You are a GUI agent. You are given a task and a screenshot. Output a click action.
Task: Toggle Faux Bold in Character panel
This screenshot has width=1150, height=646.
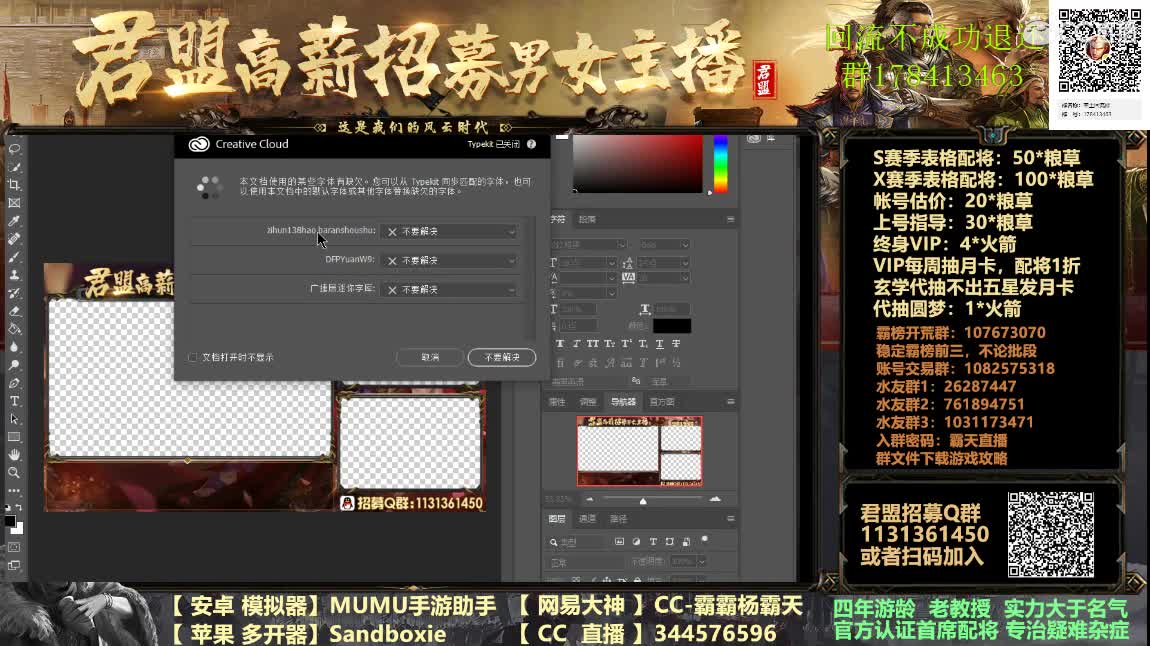560,344
